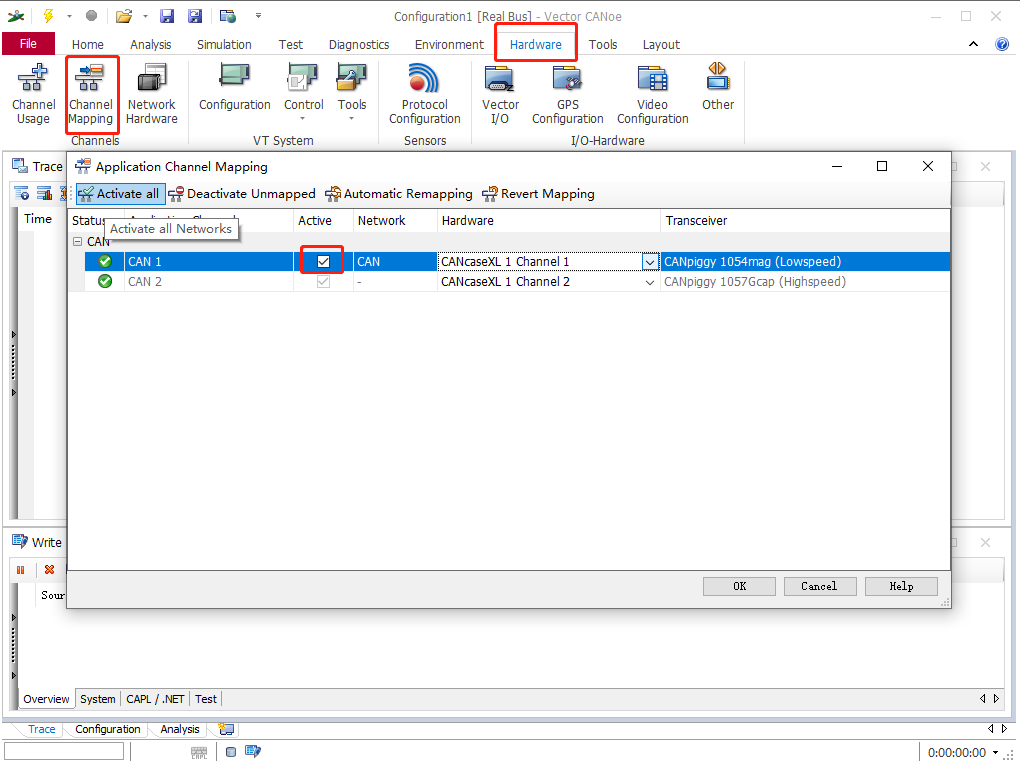This screenshot has height=765, width=1020.
Task: Click the CAPL icon in status bar
Action: coord(199,753)
